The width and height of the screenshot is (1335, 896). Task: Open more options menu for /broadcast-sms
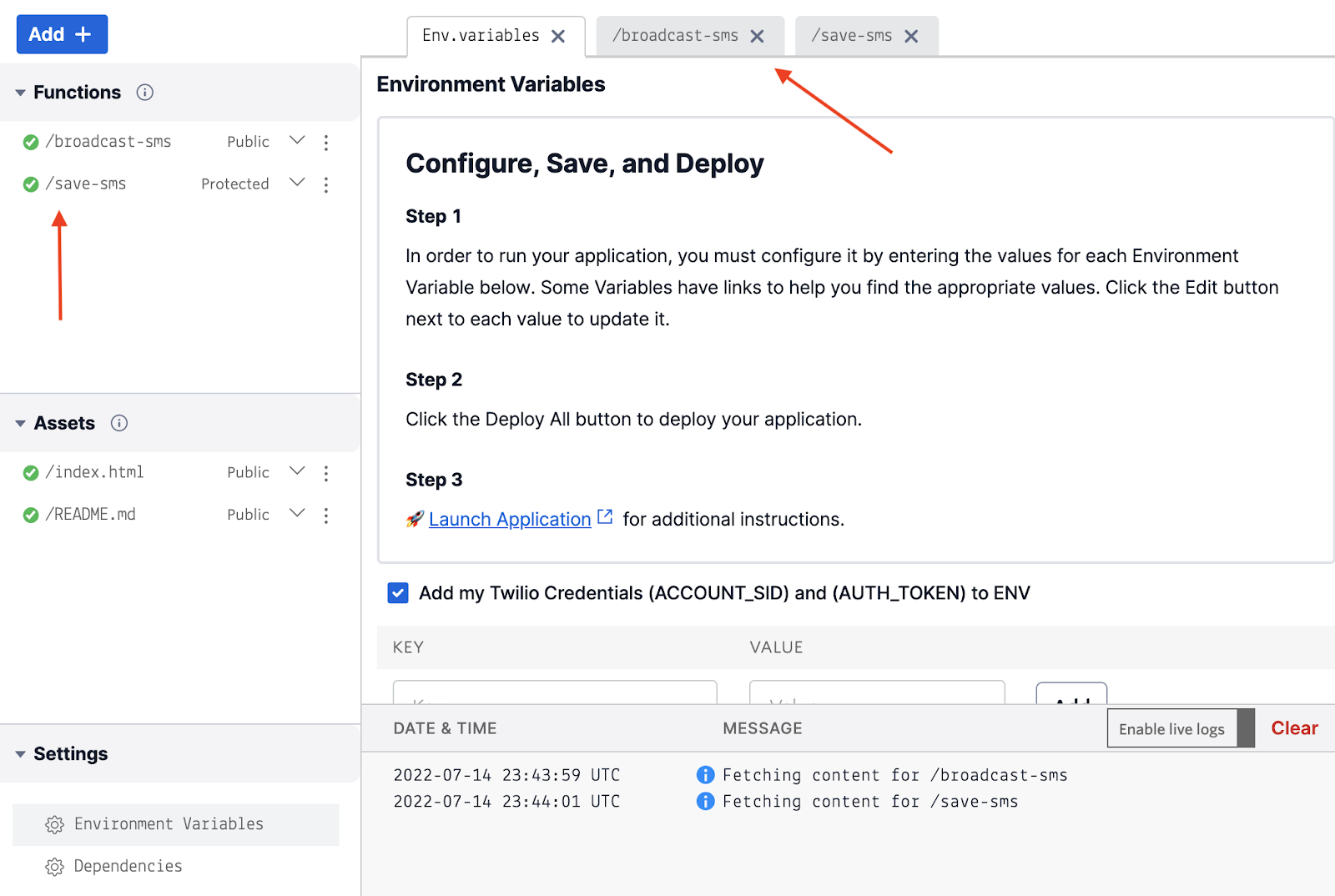point(326,143)
